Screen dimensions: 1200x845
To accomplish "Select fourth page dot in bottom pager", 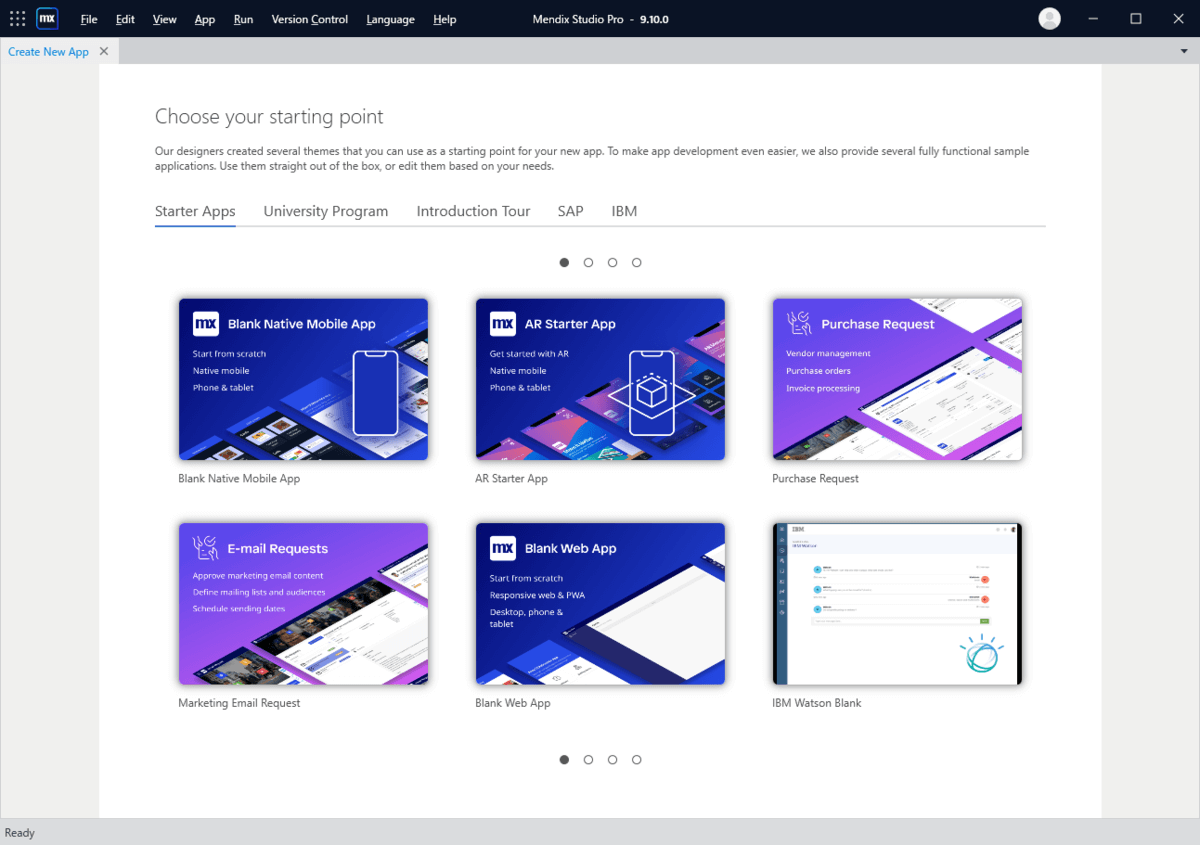I will (x=636, y=759).
